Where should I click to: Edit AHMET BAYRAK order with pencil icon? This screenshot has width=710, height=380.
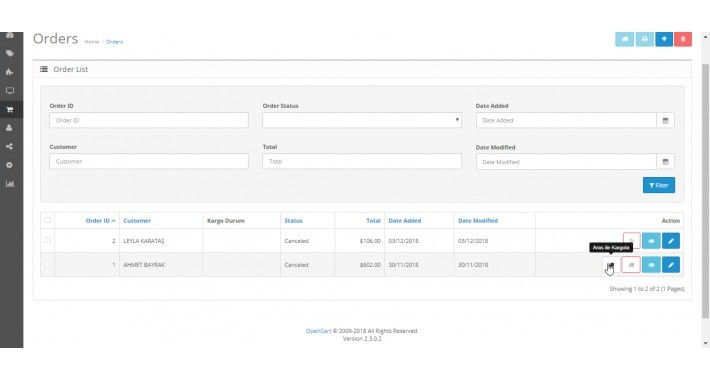tap(671, 265)
